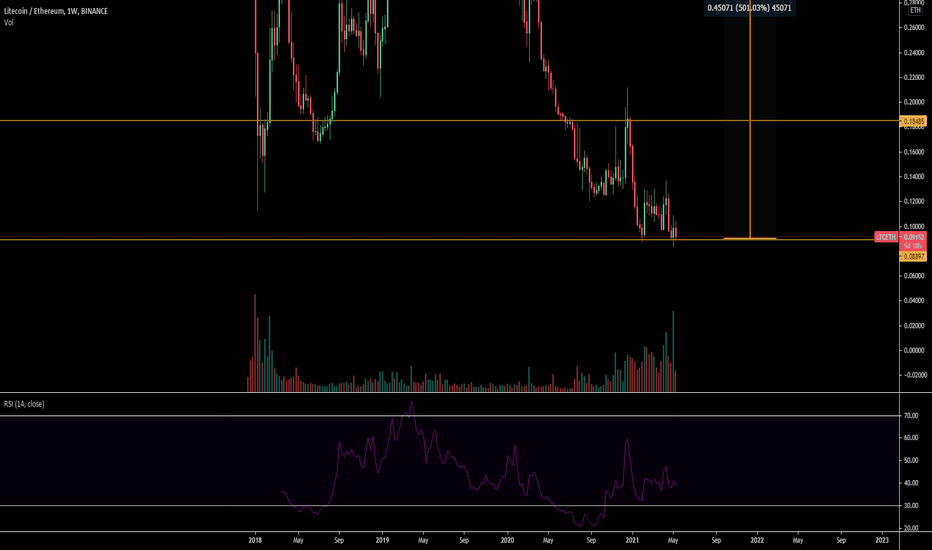The height and width of the screenshot is (550, 932).
Task: Click the RSI peak above 70 in 2019
Action: (x=412, y=403)
